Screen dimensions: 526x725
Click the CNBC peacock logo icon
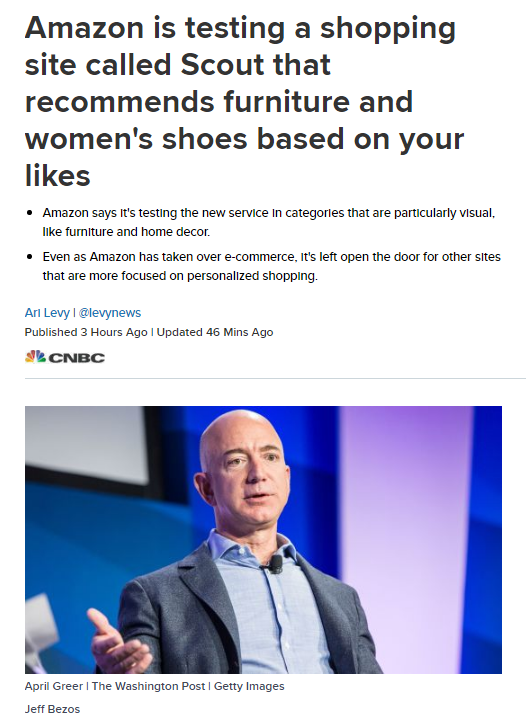click(35, 357)
